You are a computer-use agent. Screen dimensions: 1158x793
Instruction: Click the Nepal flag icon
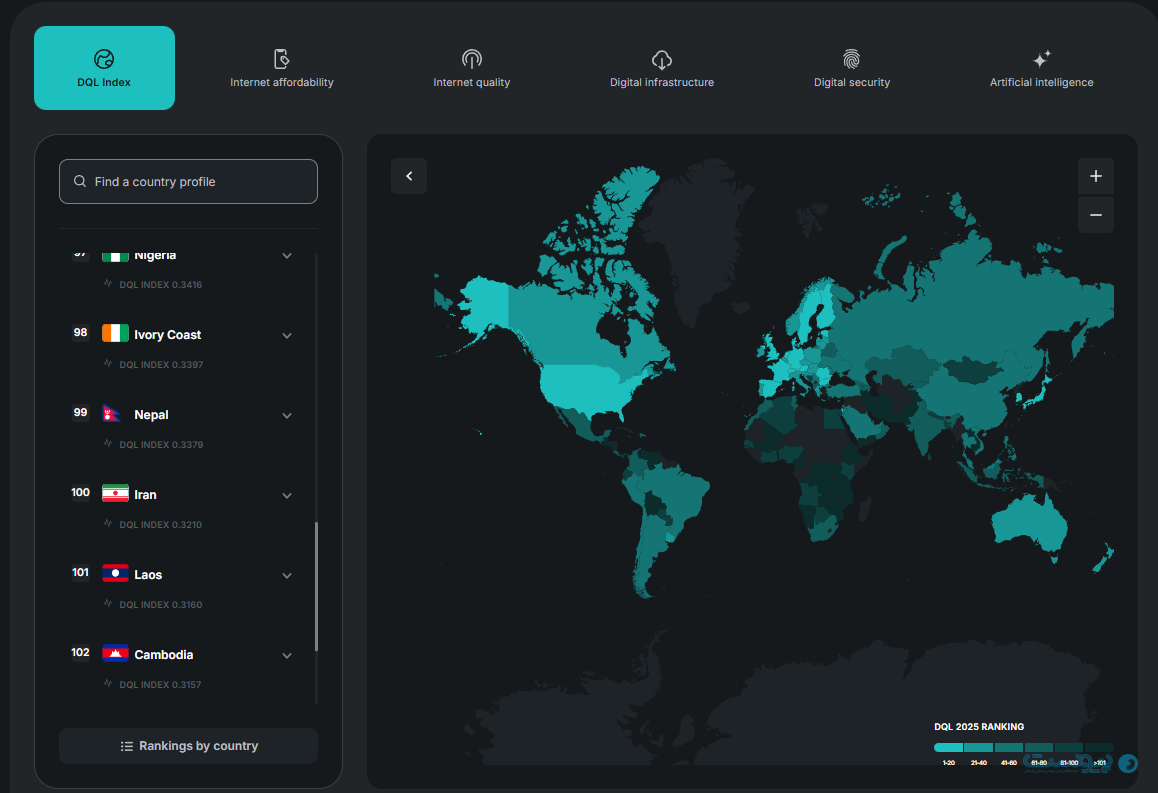coord(114,414)
